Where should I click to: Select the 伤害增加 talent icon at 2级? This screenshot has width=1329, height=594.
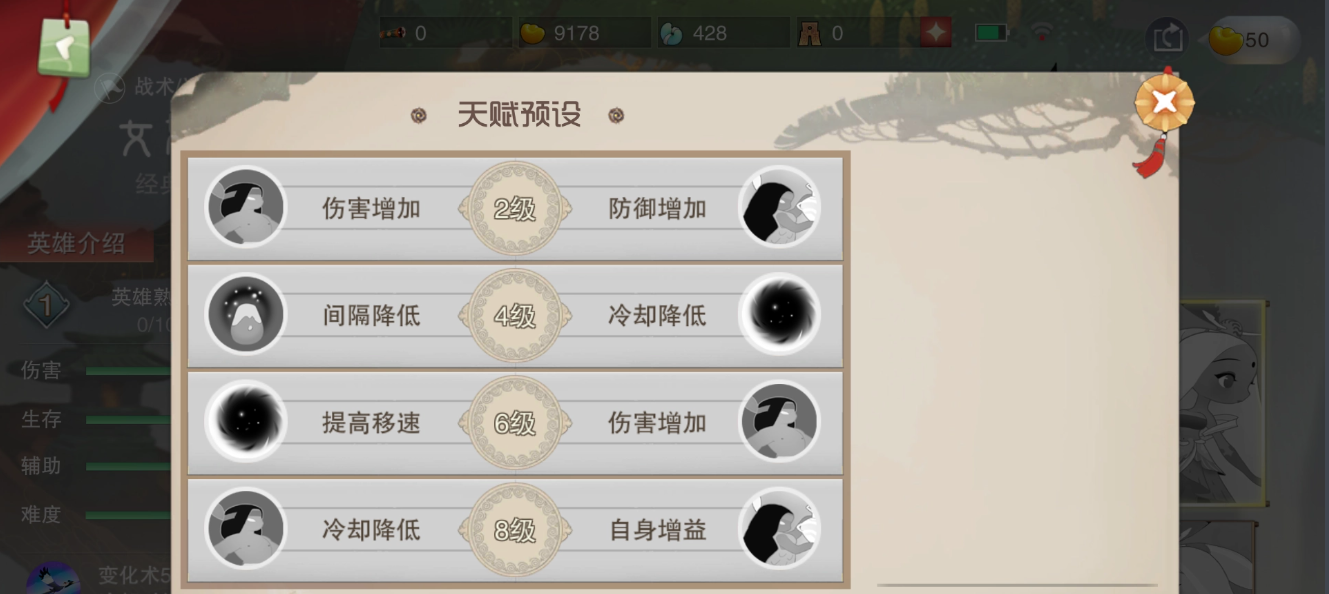[x=246, y=208]
